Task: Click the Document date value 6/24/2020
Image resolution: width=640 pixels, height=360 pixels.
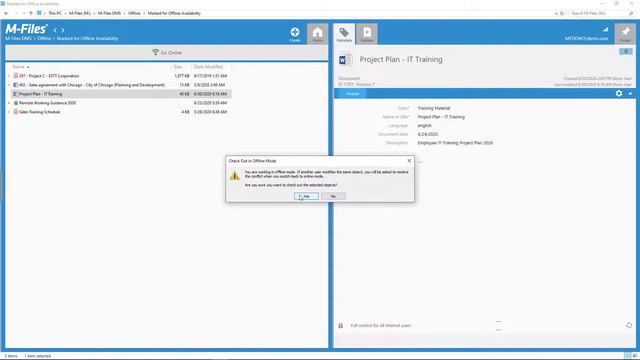Action: (x=427, y=134)
